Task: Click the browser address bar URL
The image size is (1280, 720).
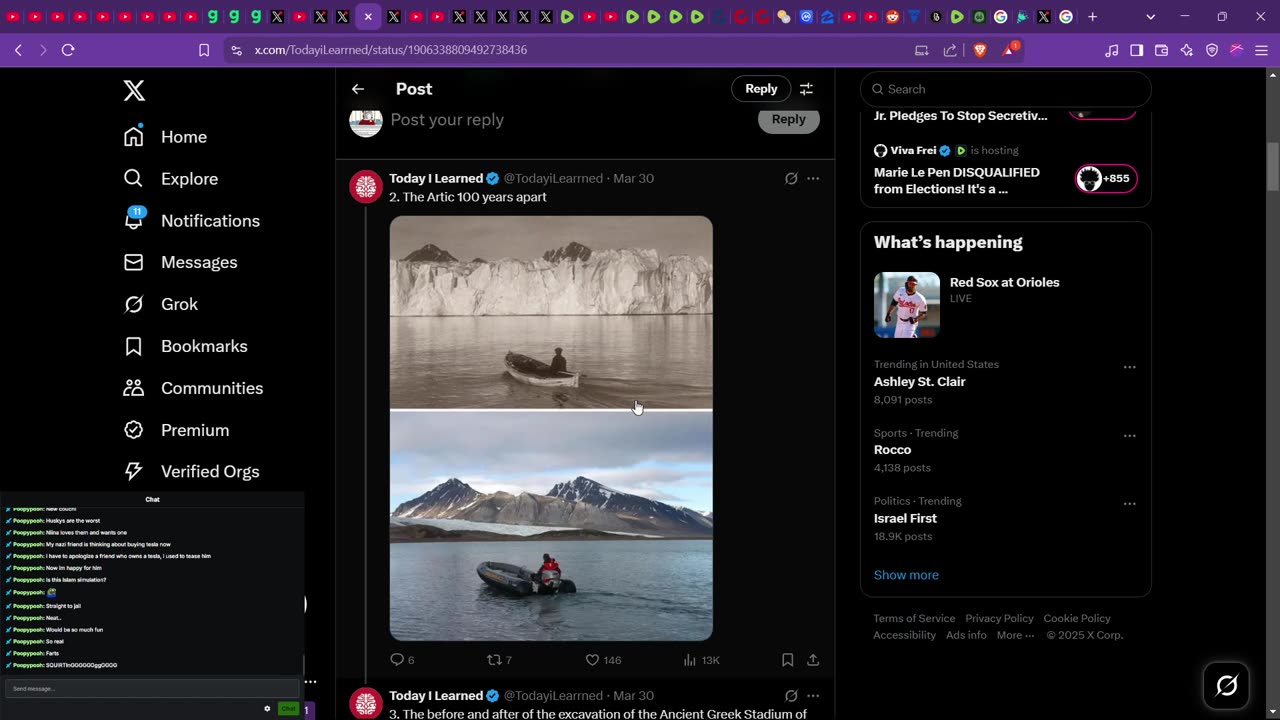Action: tap(391, 50)
